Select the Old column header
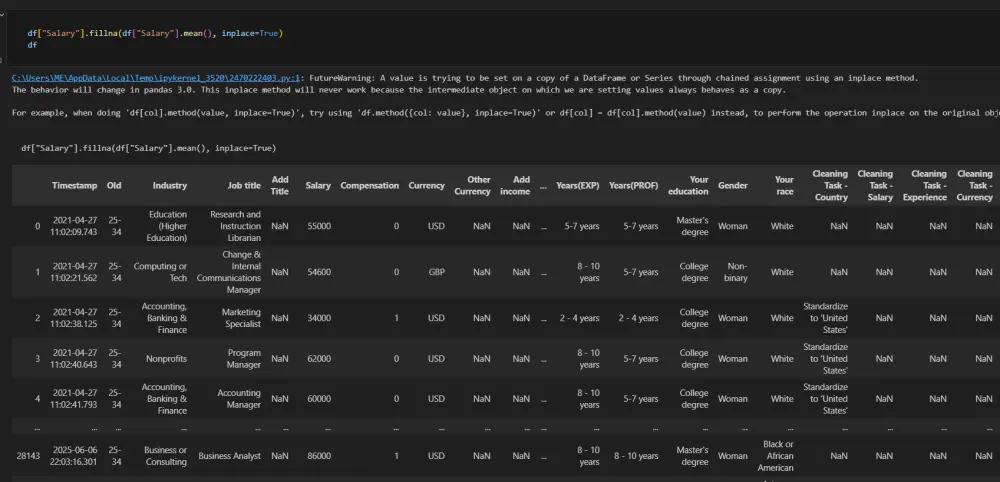 pyautogui.click(x=114, y=186)
